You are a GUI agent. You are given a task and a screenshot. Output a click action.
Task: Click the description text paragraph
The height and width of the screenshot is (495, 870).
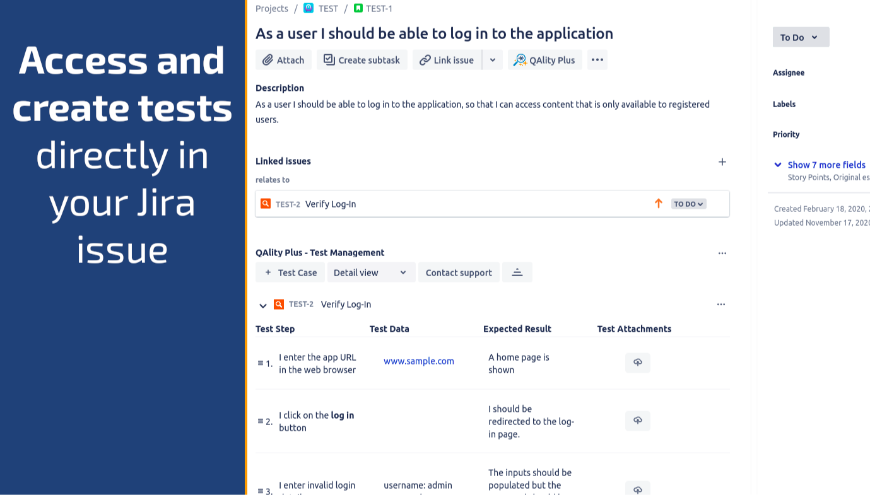pyautogui.click(x=482, y=112)
